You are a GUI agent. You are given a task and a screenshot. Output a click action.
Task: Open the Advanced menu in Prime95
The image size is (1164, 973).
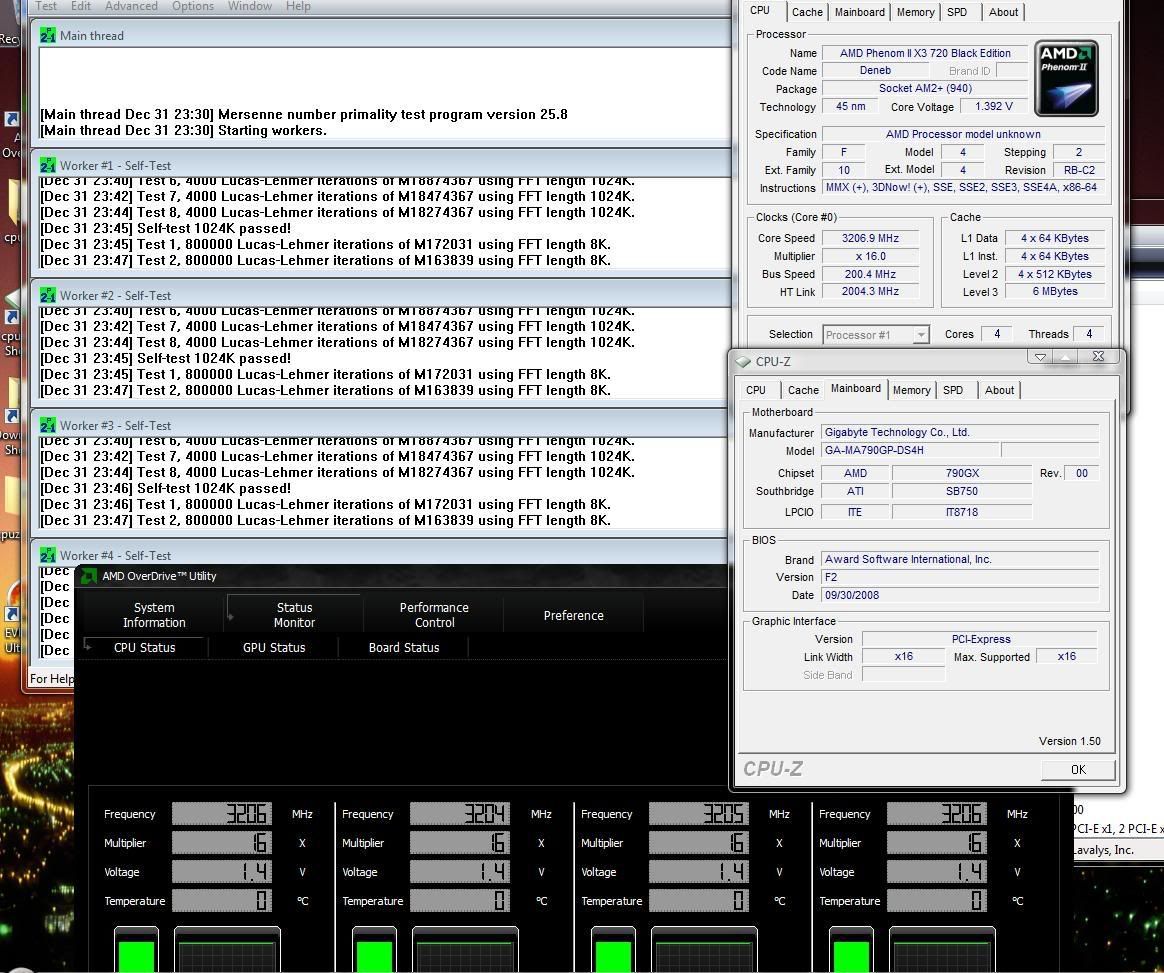point(131,6)
